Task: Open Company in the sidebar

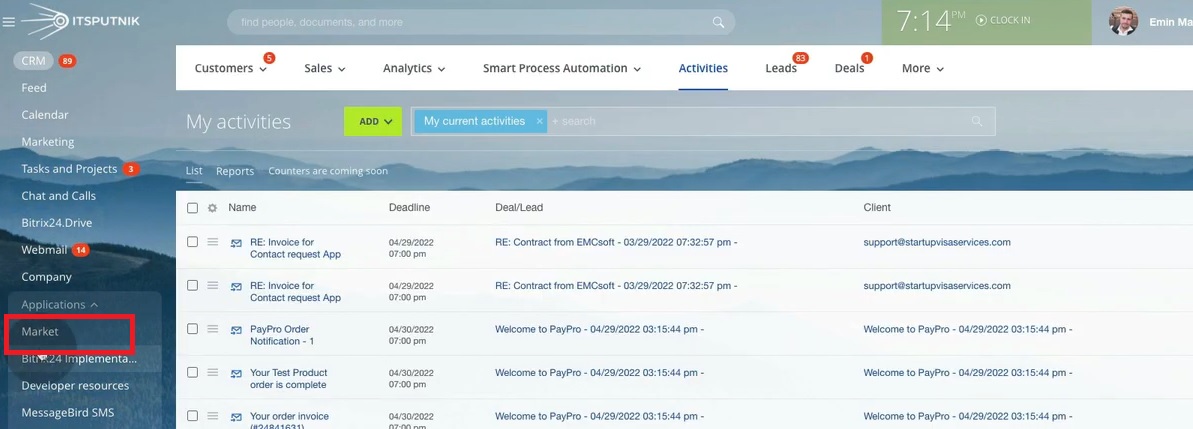Action: [46, 277]
